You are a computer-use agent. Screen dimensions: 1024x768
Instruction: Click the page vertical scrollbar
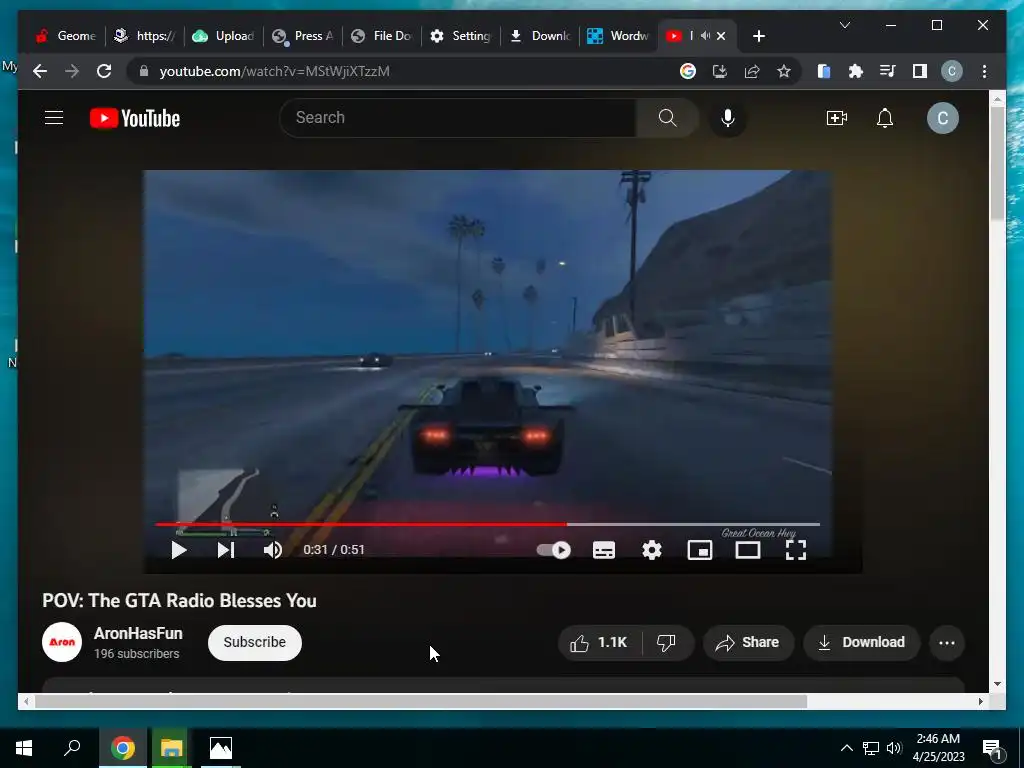[x=997, y=163]
